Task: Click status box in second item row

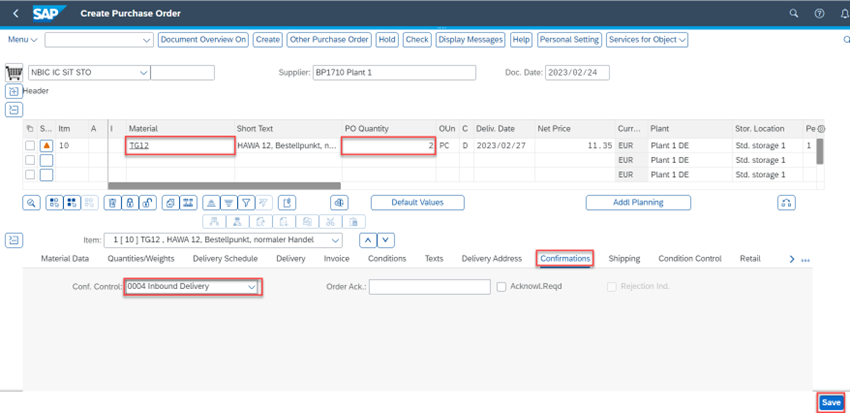Action: 47,160
